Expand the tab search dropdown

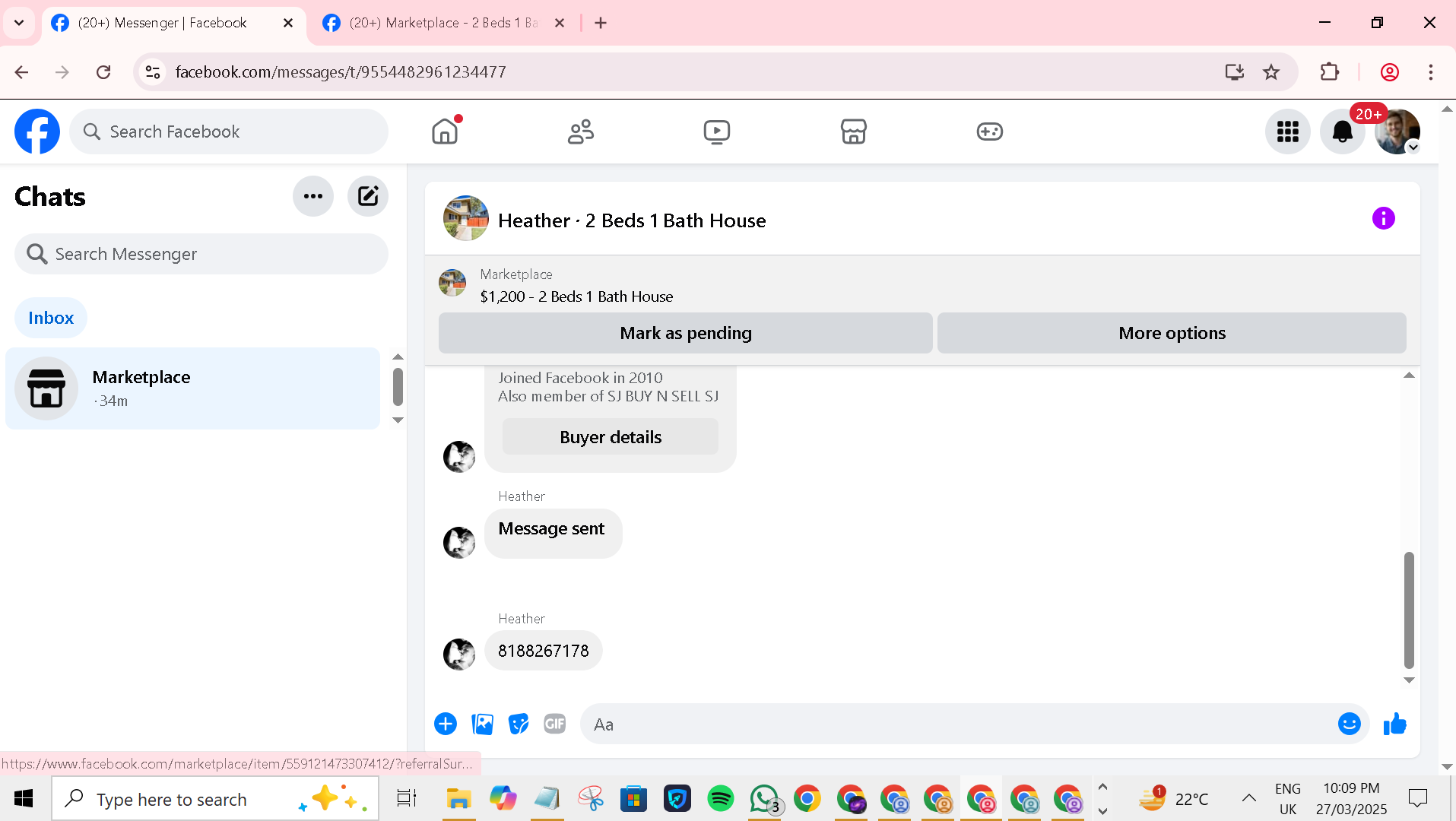(19, 23)
